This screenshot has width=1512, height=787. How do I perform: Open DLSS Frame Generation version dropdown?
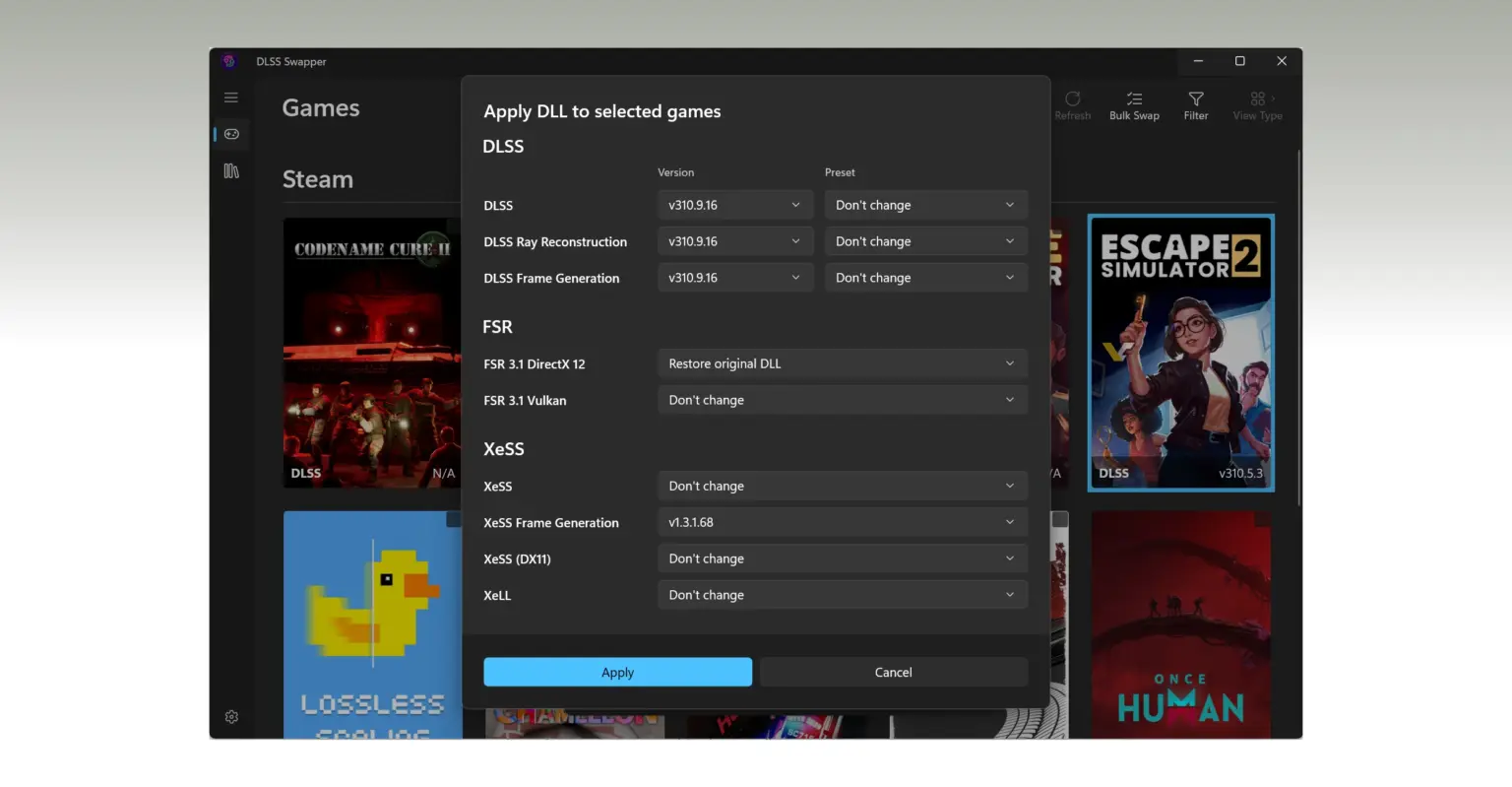734,278
